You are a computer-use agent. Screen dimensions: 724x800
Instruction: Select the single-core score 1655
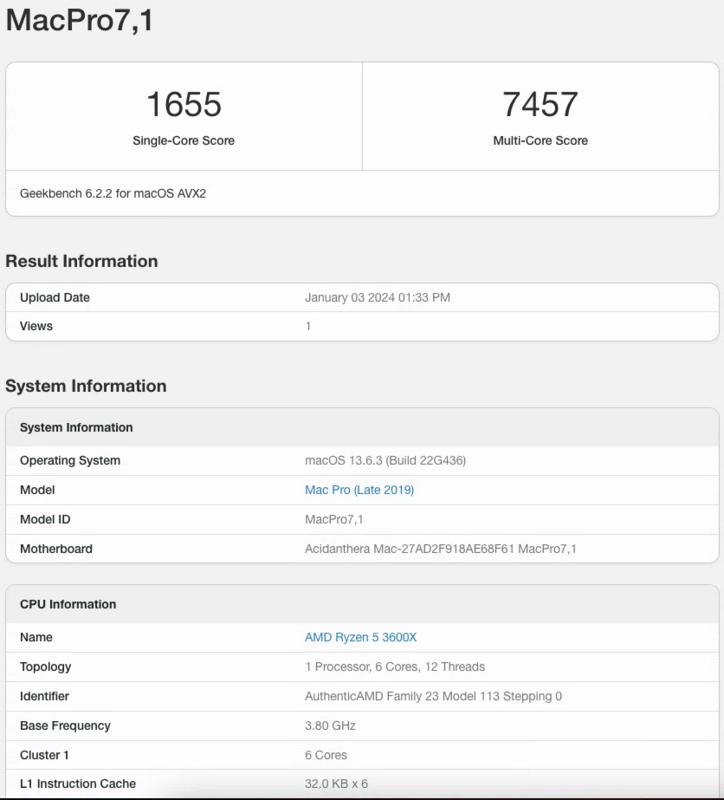pos(184,104)
